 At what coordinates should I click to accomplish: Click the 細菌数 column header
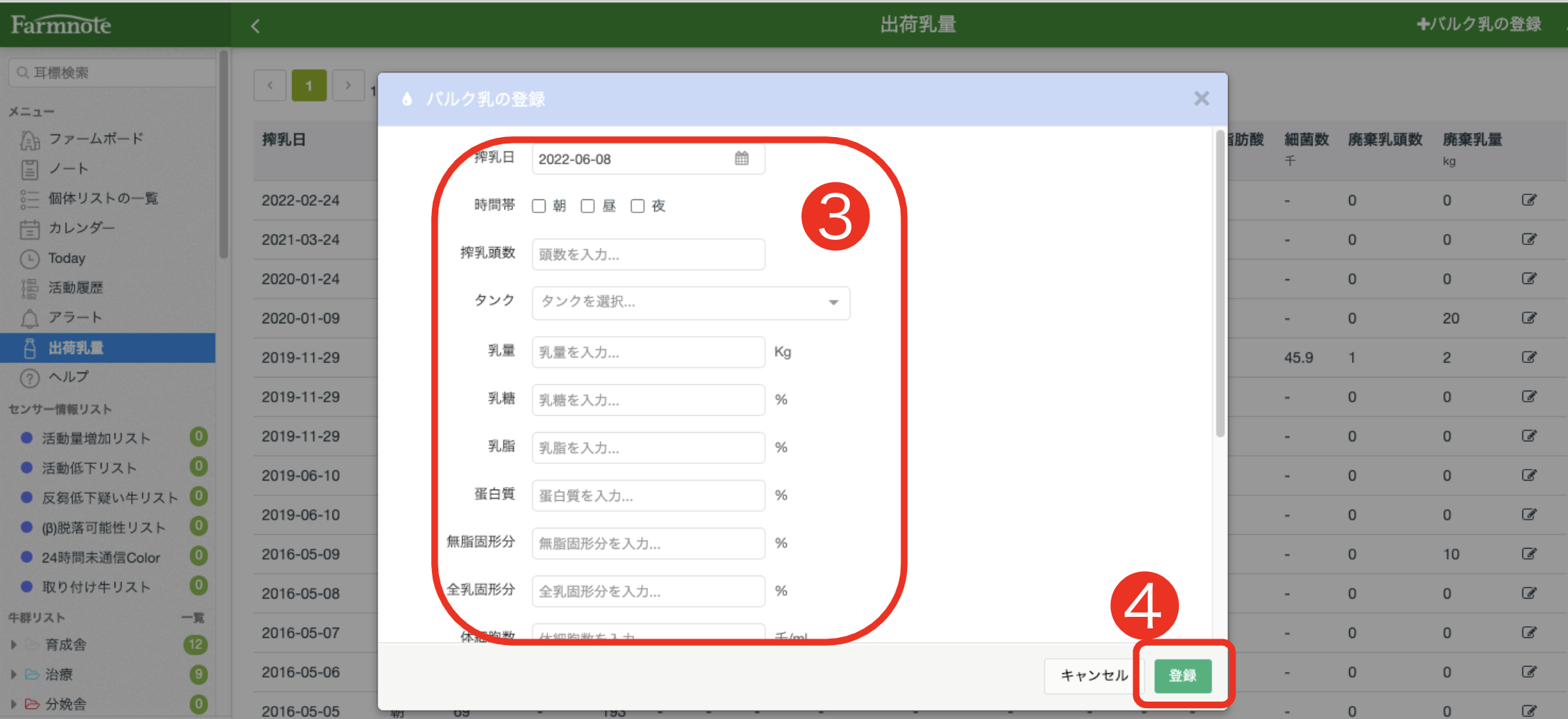[x=1306, y=139]
